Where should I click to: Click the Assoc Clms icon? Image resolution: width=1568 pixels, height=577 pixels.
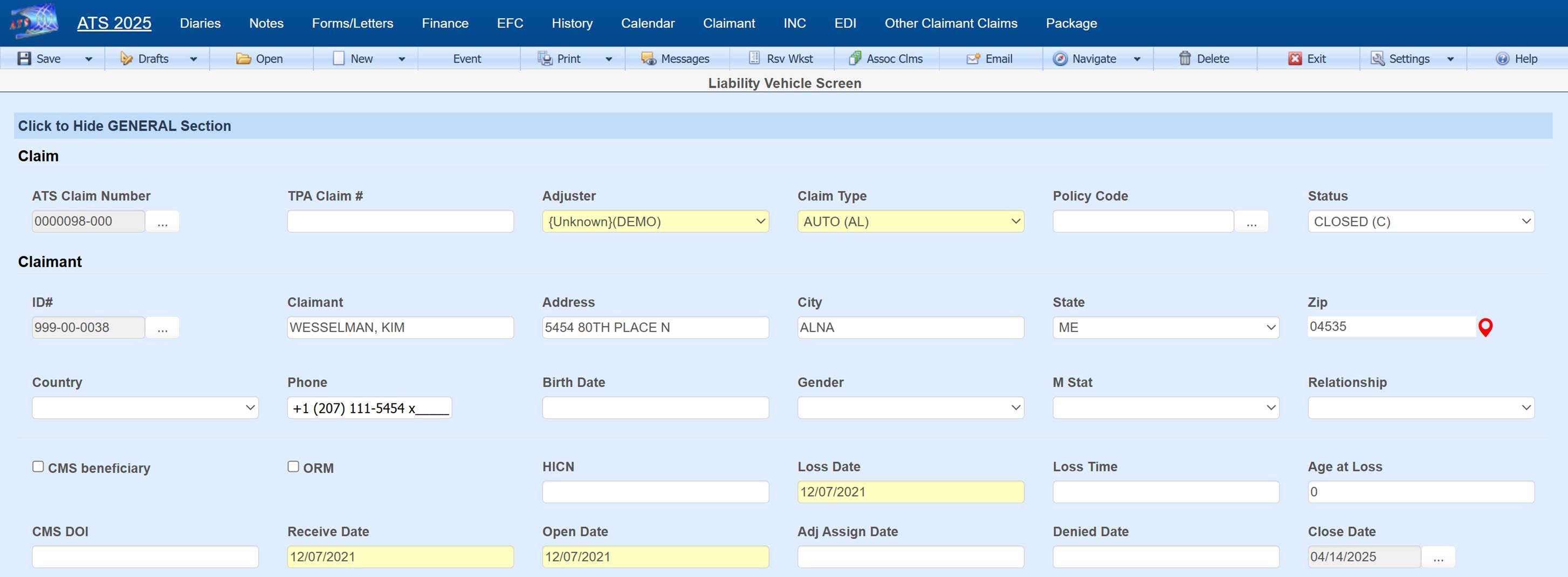pyautogui.click(x=855, y=58)
